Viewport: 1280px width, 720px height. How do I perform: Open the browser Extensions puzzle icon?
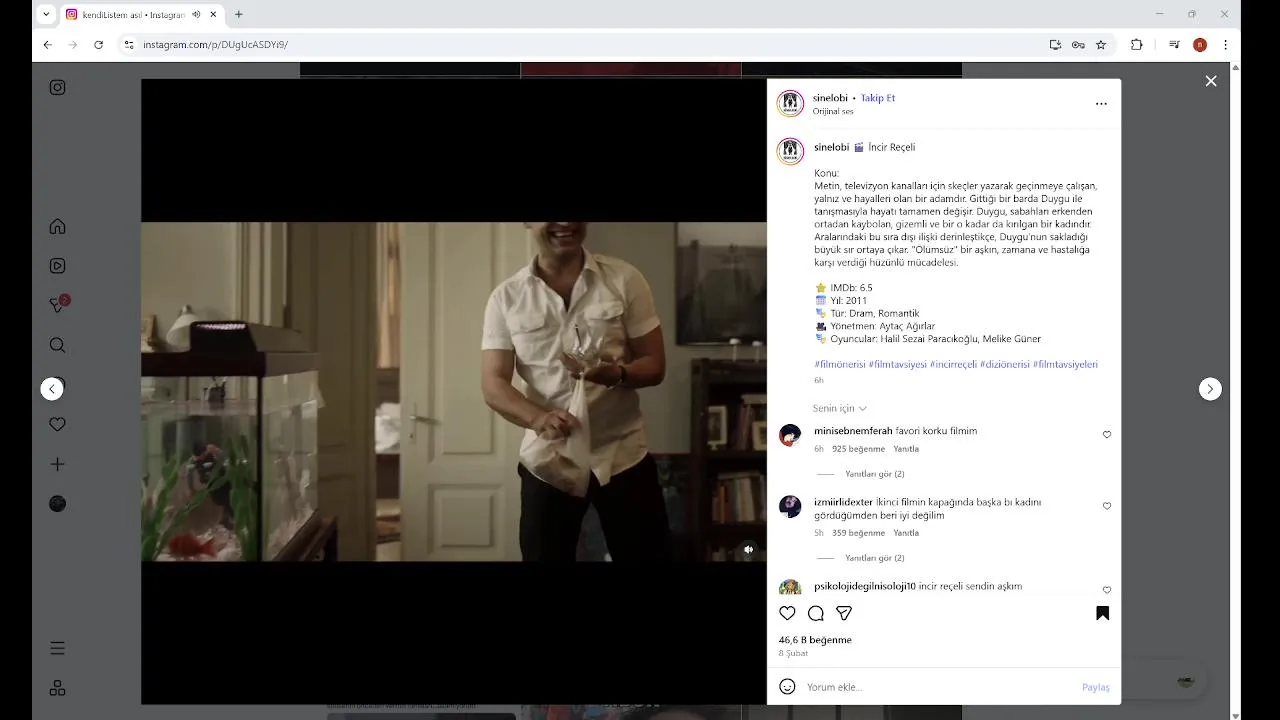[x=1136, y=44]
